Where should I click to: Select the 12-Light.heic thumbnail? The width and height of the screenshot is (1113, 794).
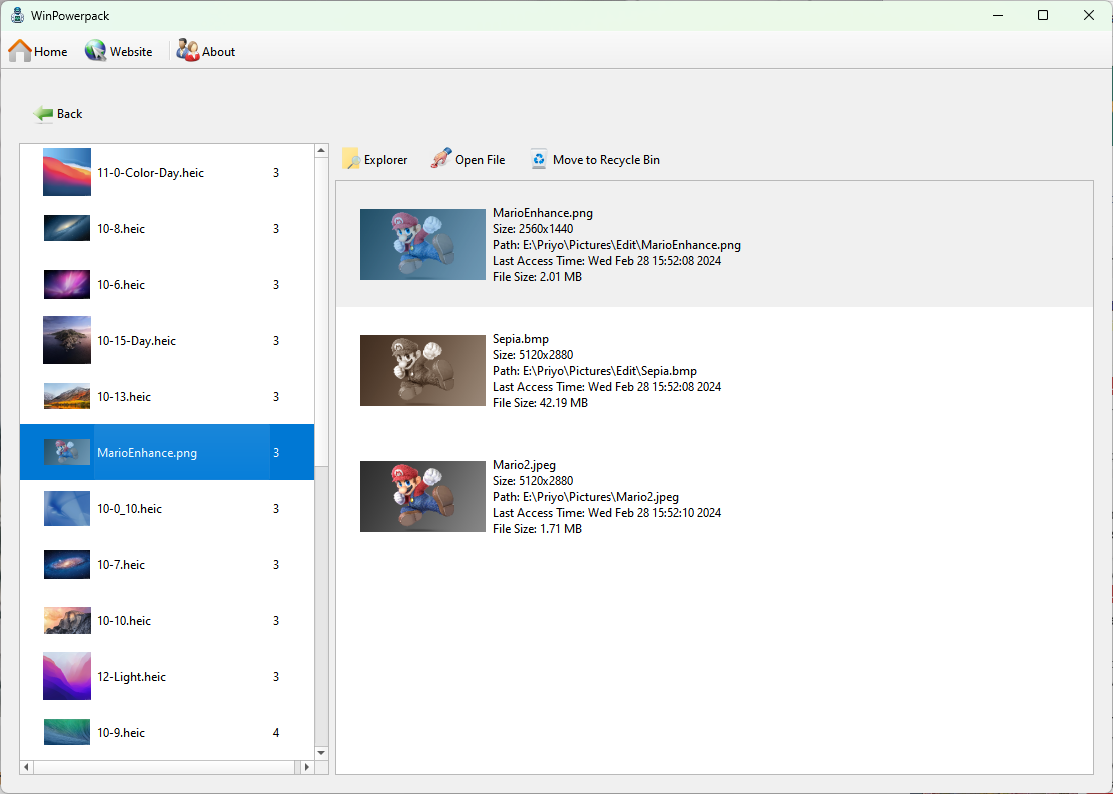67,676
